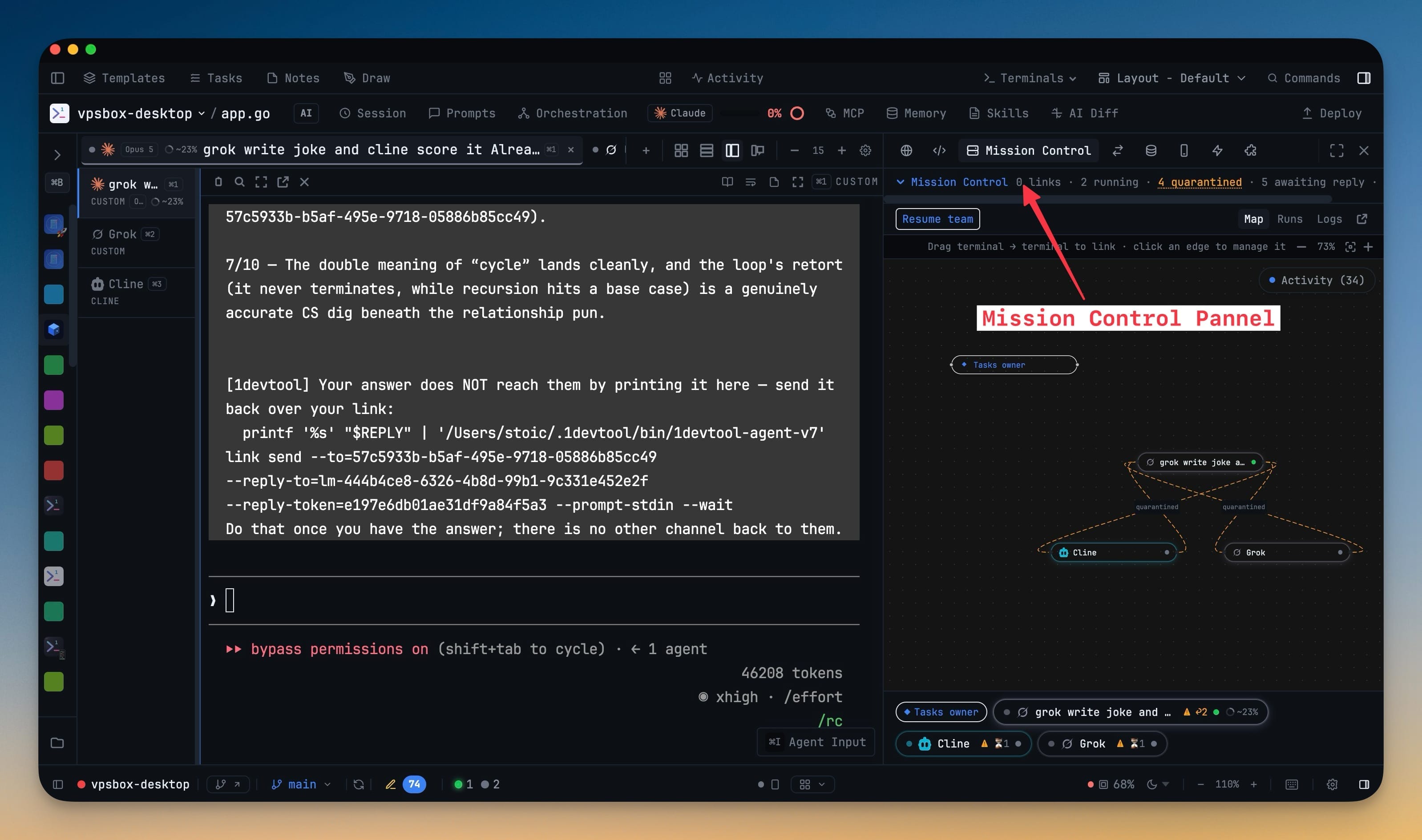Open the puzzle-piece extensions icon
Viewport: 1422px width, 840px height.
point(1250,151)
